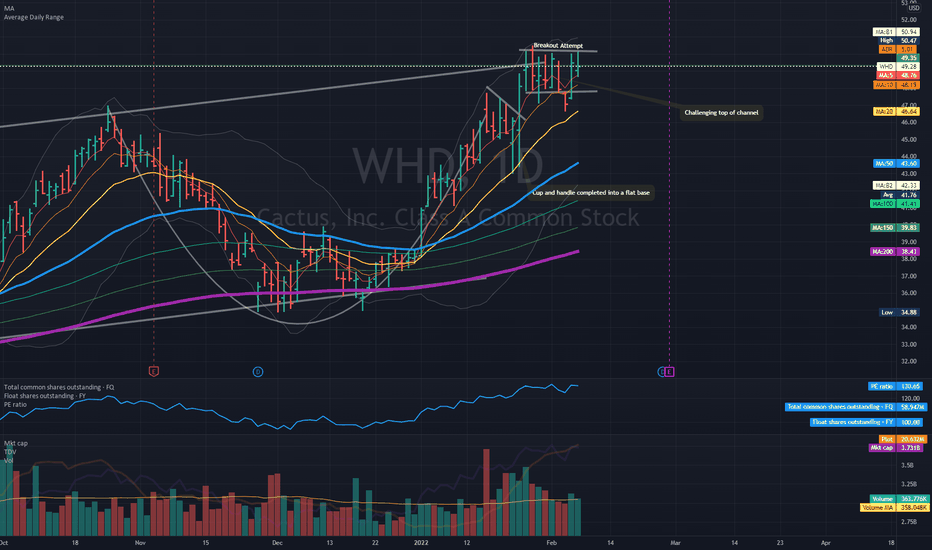
Task: Select the Average Daily Range indicator label
Action: click(x=34, y=17)
